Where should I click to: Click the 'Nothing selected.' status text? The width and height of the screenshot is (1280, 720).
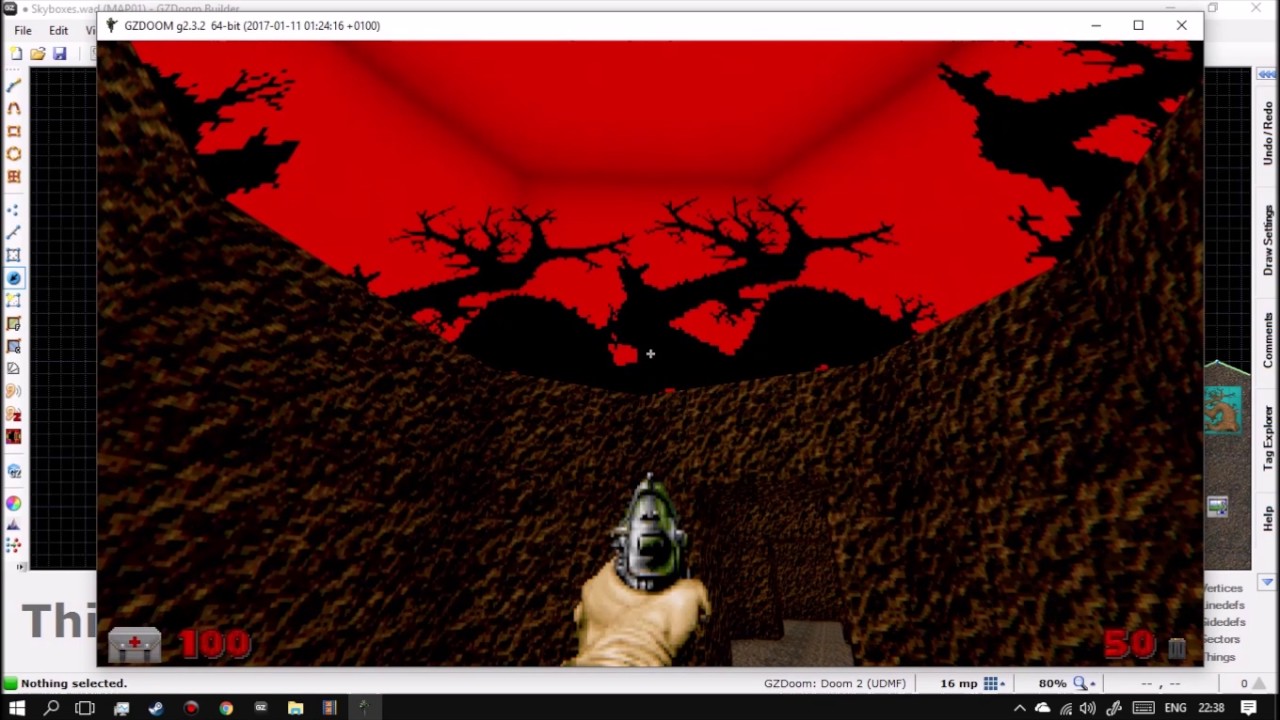coord(73,683)
